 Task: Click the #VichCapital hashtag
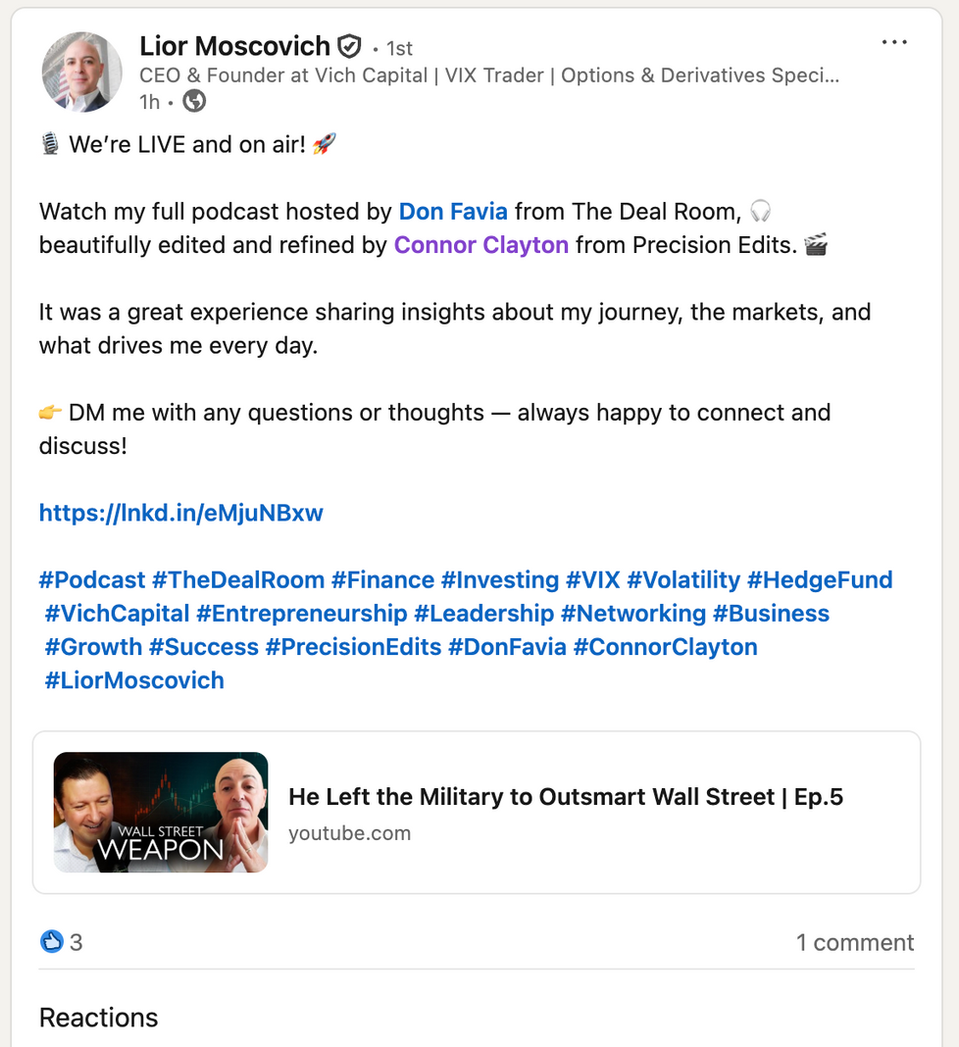click(117, 613)
